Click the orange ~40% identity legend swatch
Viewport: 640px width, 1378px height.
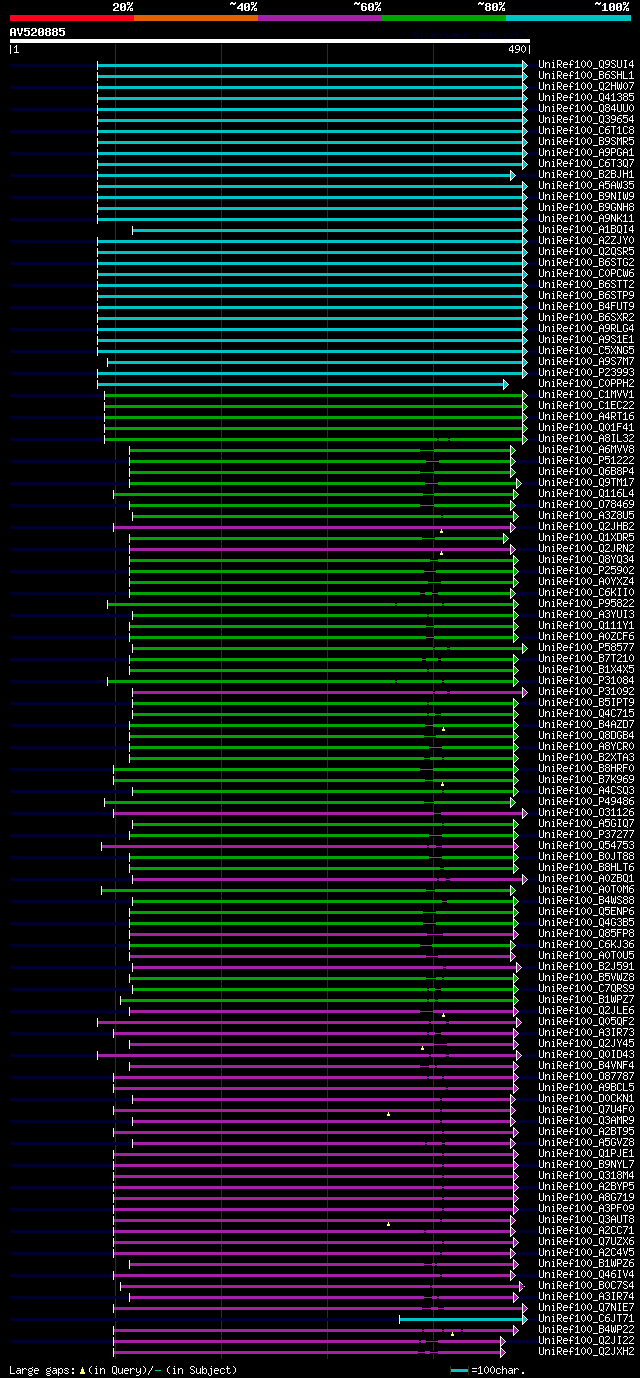(x=196, y=18)
